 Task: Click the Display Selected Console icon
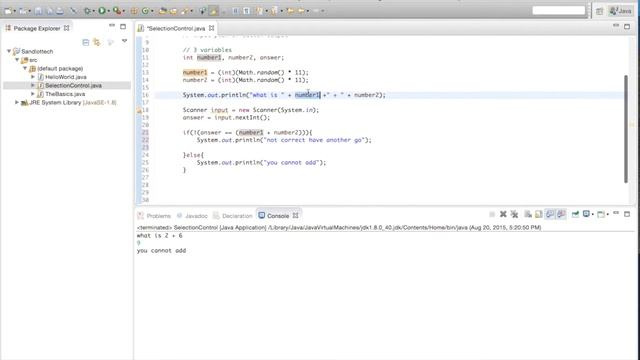tap(587, 214)
